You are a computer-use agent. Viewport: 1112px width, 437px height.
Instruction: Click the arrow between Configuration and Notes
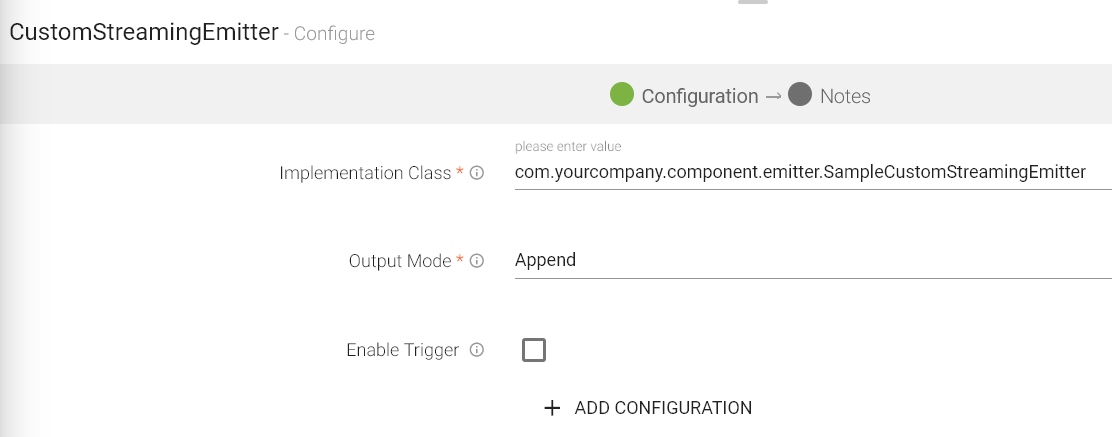(773, 96)
